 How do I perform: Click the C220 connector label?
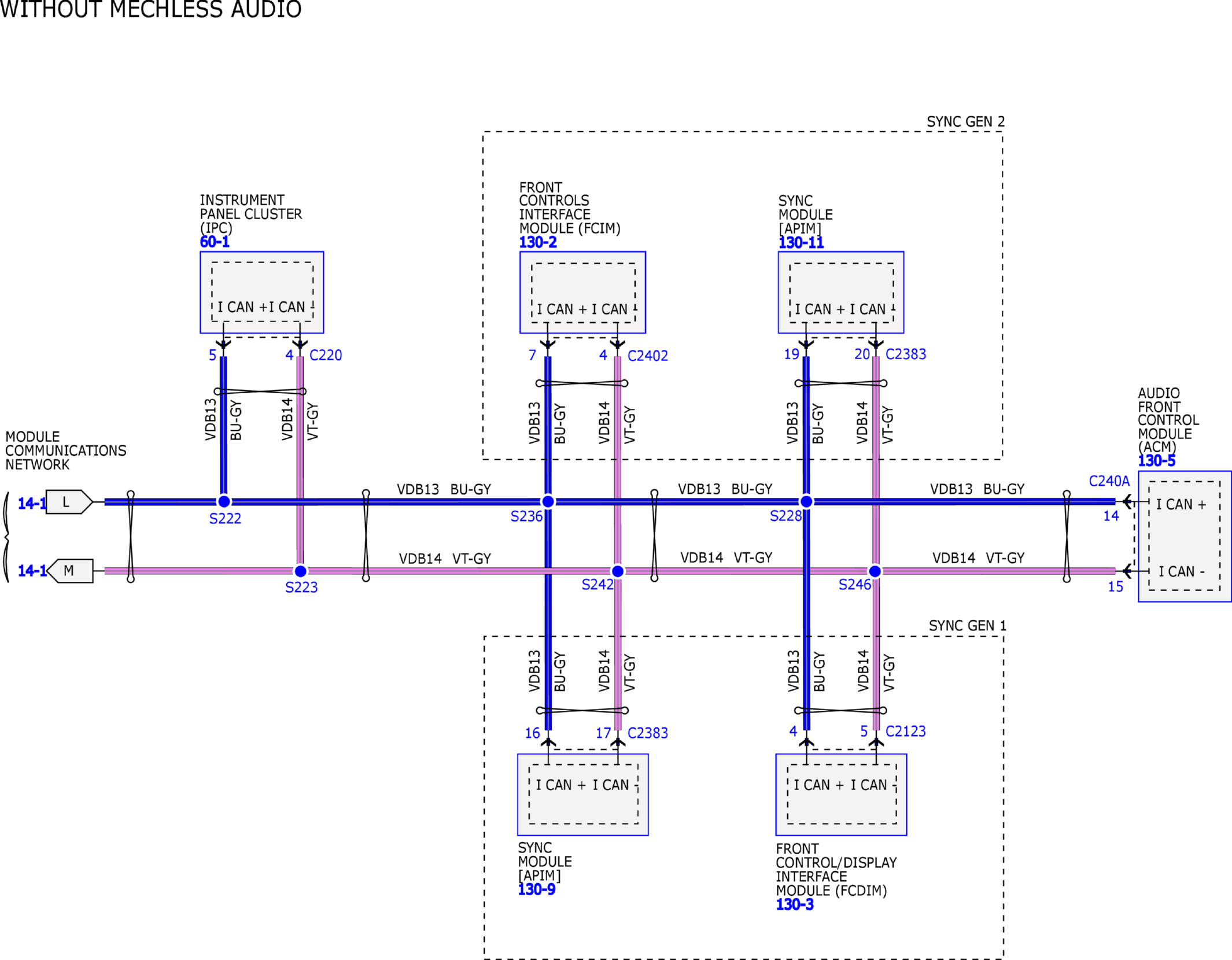tap(326, 355)
